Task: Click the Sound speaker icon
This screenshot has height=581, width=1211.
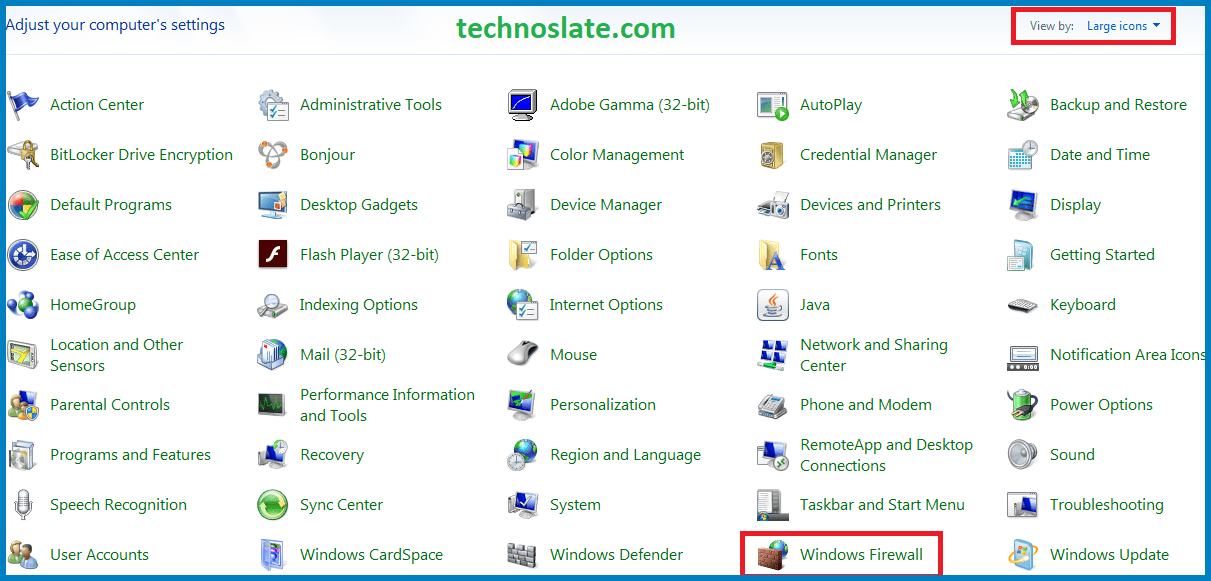Action: (1023, 455)
